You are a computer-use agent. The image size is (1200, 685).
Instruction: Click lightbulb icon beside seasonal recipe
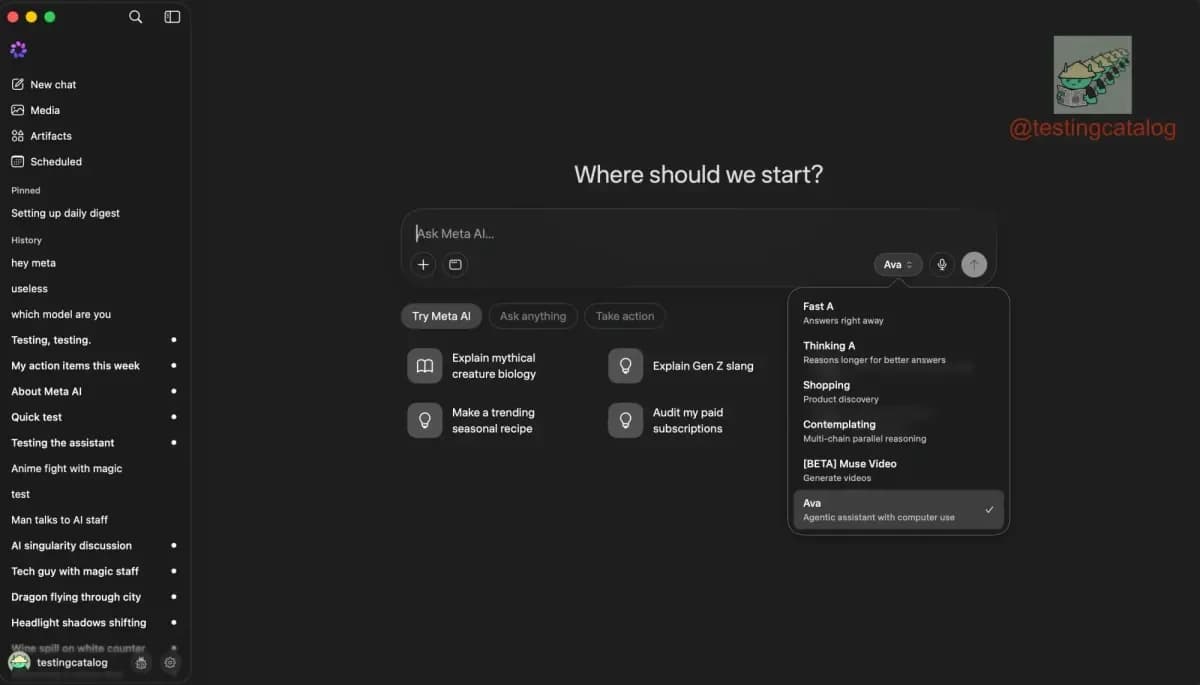click(x=425, y=421)
